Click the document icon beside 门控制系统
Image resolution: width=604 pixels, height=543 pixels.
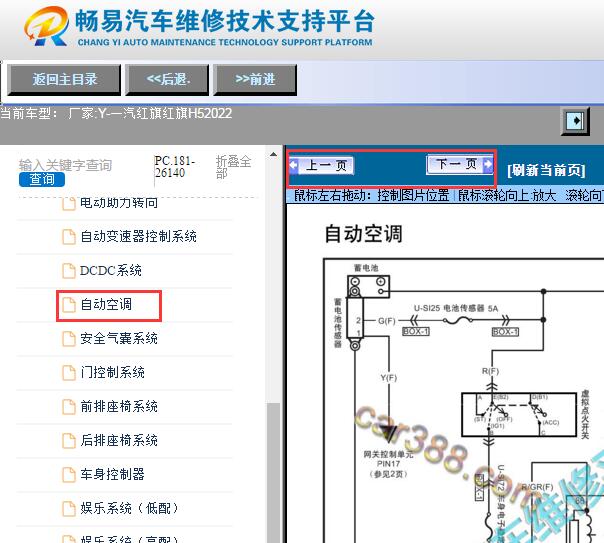pyautogui.click(x=69, y=372)
